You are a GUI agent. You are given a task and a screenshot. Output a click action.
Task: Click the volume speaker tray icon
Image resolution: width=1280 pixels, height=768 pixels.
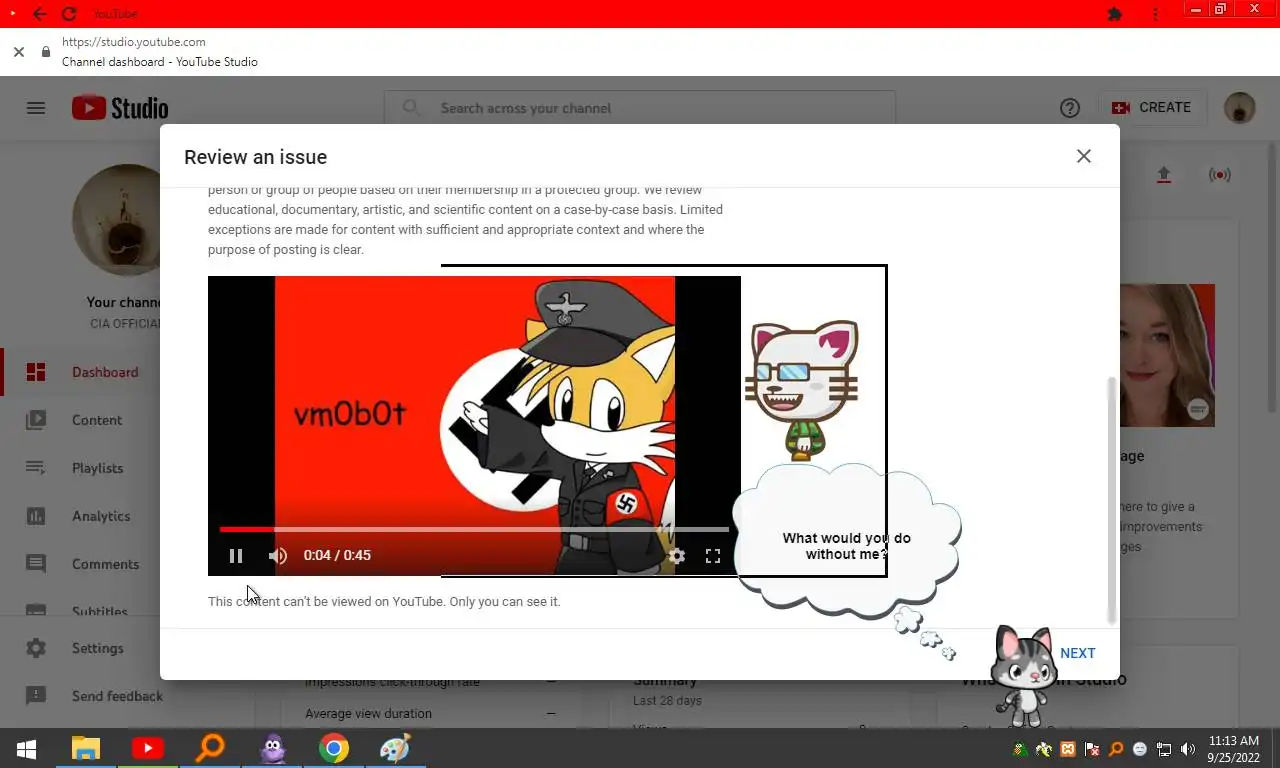click(x=1188, y=749)
